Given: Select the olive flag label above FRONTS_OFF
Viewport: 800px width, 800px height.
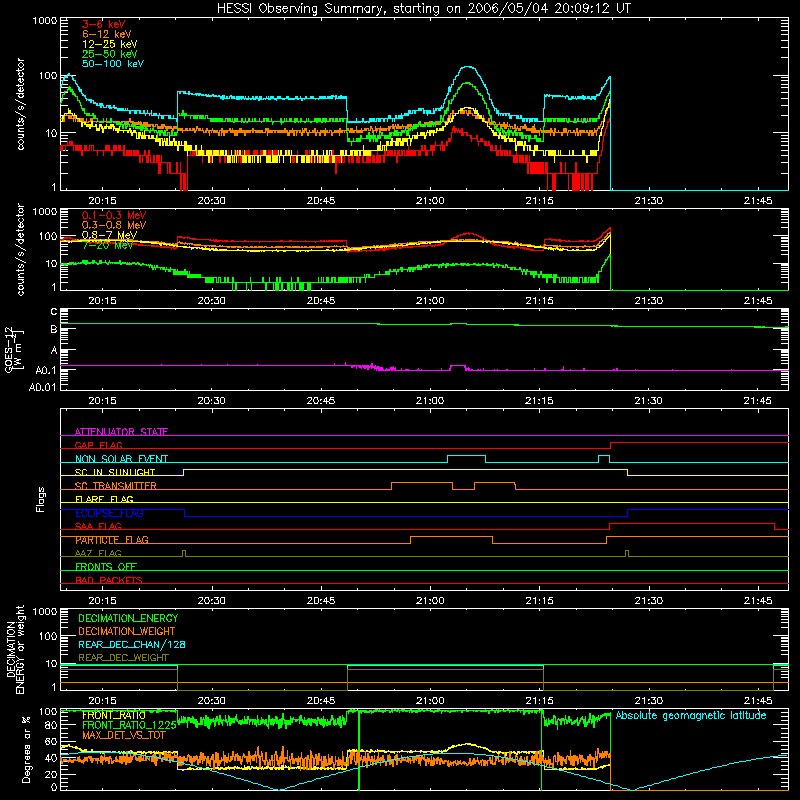Looking at the screenshot, I should click(98, 553).
